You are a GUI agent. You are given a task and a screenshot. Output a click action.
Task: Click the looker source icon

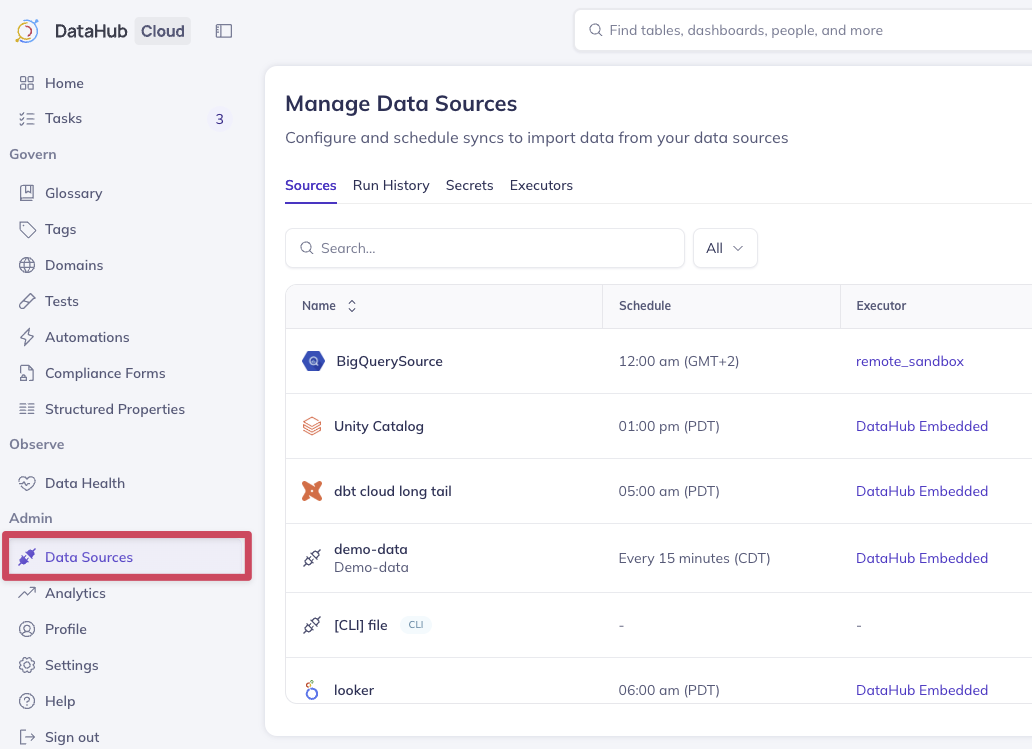[x=312, y=690]
